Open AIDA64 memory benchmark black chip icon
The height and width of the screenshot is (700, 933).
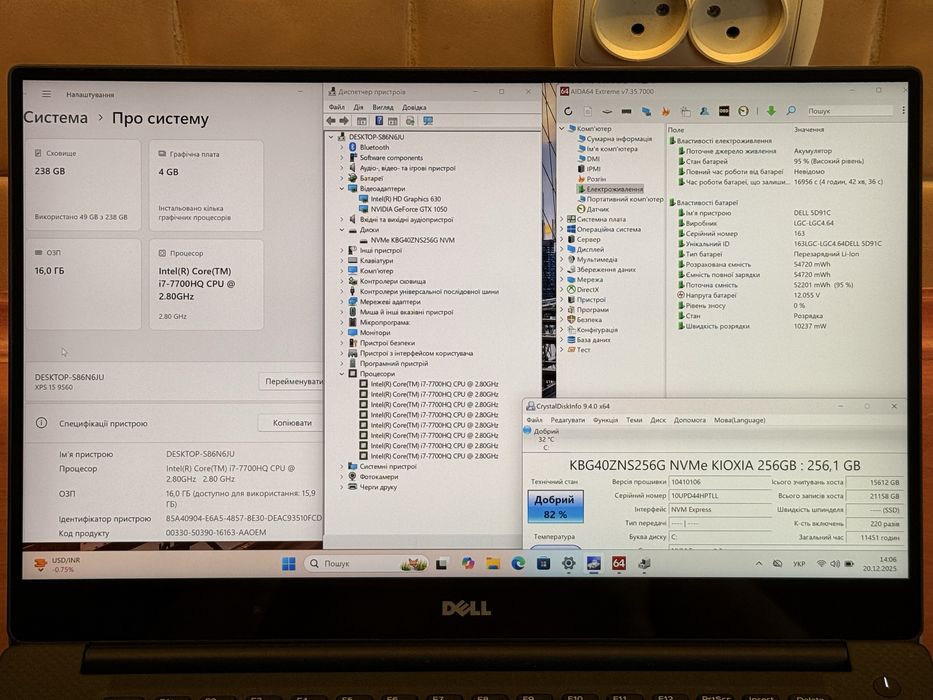pyautogui.click(x=626, y=111)
